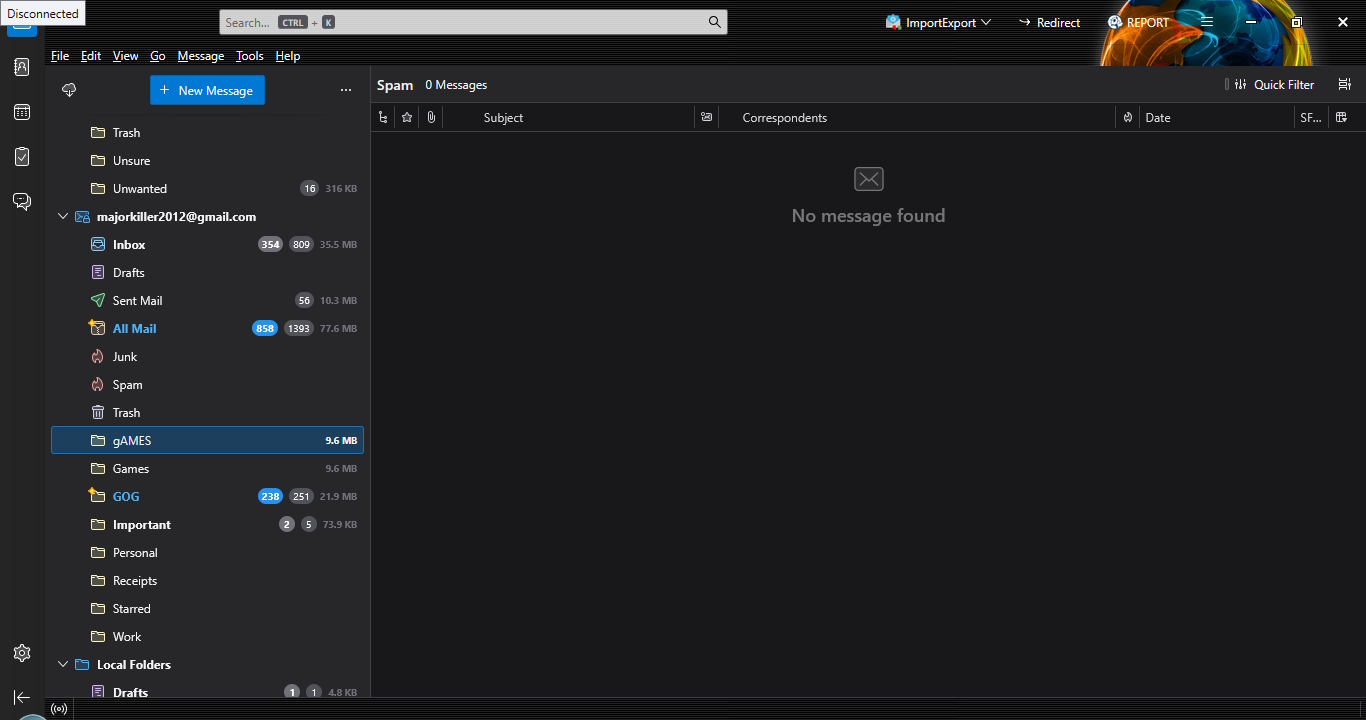The image size is (1366, 720).
Task: Sort by the junk status flame column
Action: click(1128, 118)
